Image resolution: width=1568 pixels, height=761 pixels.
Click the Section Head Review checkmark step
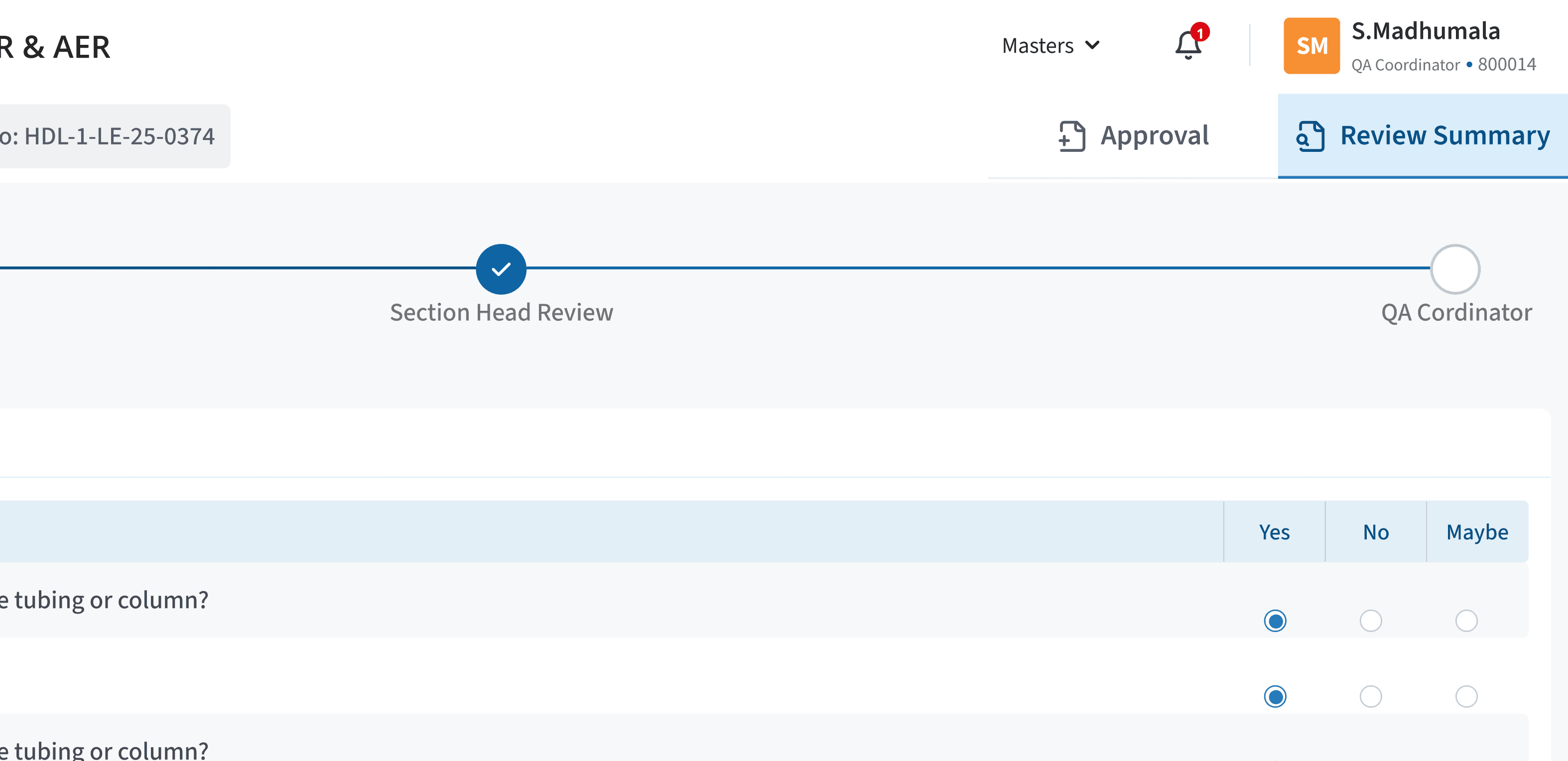click(x=501, y=269)
